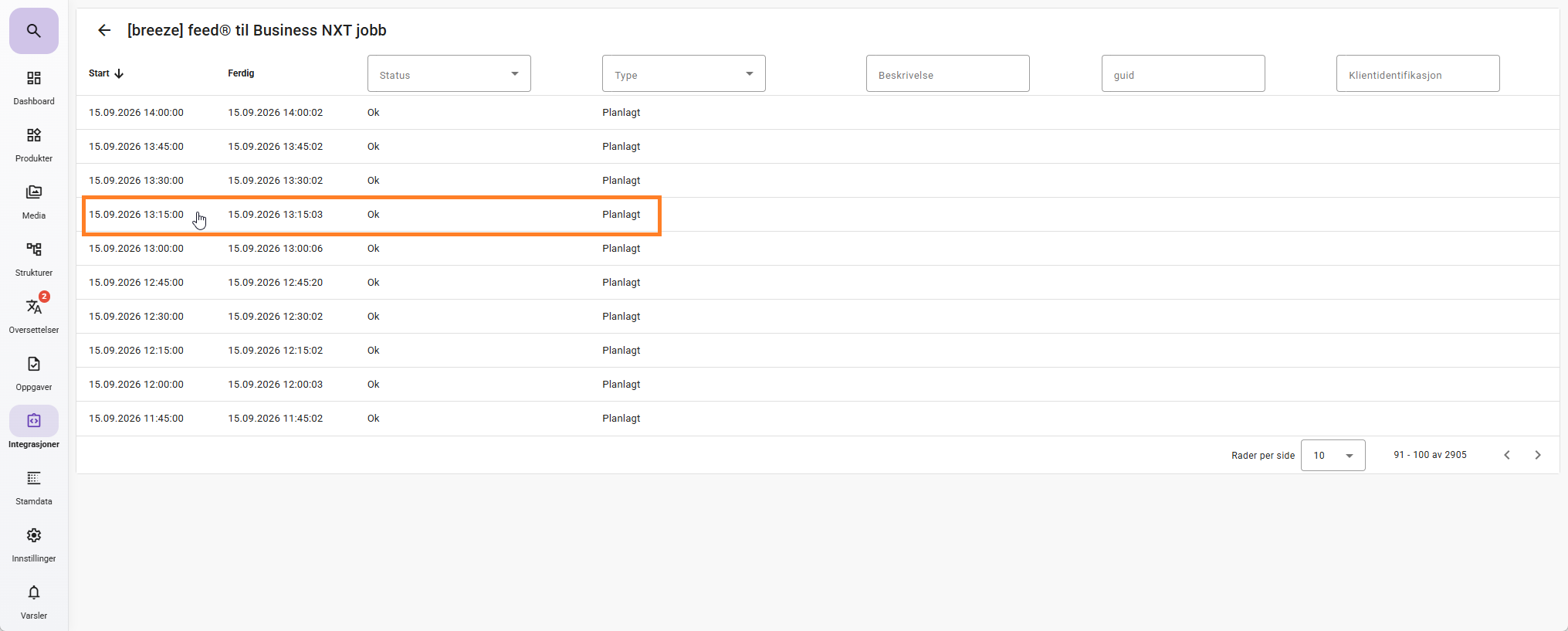Select the 15.09.2026 13:00:00 job row

pos(818,249)
